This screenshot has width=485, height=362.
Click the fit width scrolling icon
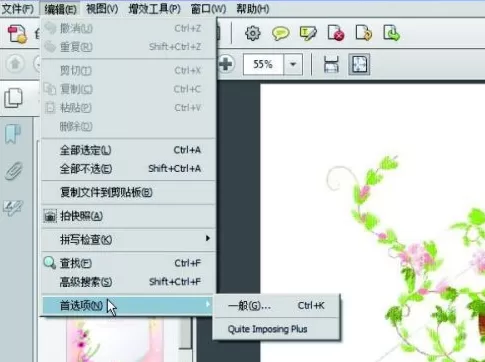331,64
